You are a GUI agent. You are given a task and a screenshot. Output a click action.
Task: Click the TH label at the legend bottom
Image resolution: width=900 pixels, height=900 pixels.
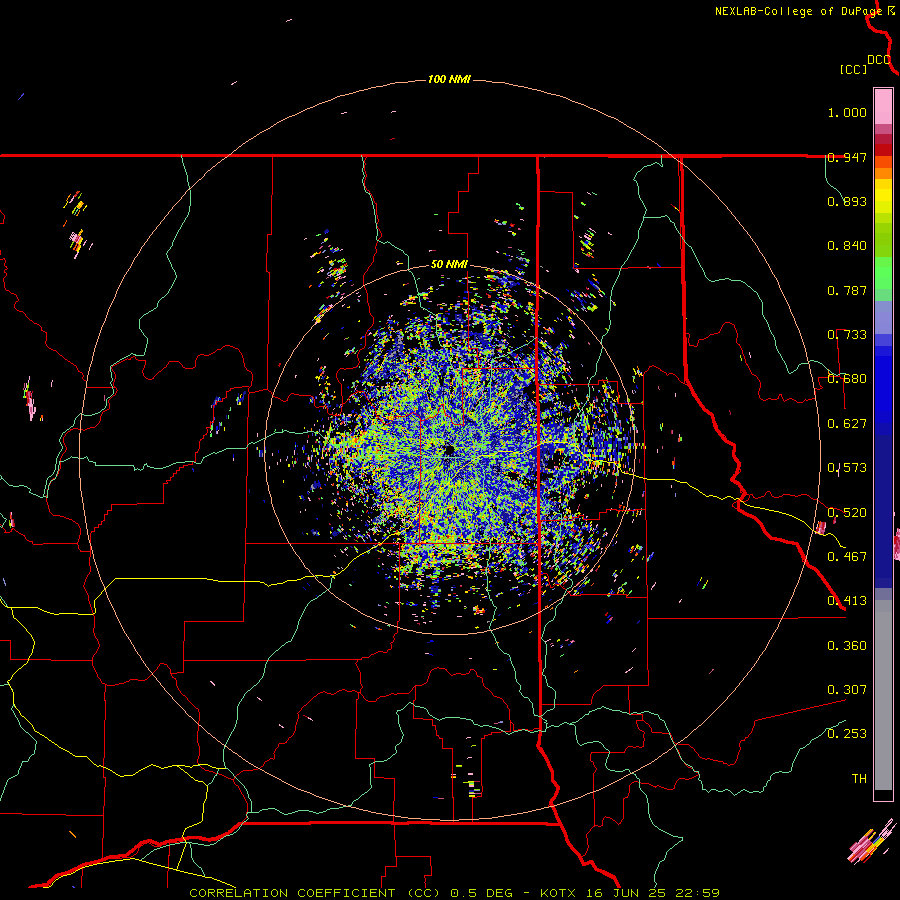[859, 779]
